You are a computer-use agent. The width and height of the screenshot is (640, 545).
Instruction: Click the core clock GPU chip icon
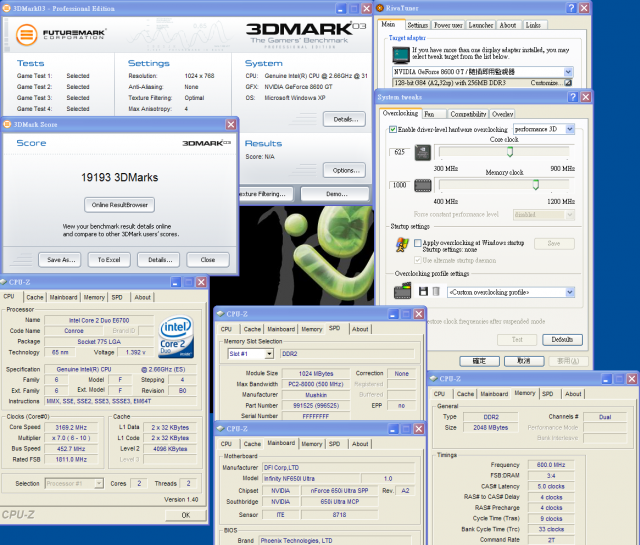pyautogui.click(x=423, y=153)
